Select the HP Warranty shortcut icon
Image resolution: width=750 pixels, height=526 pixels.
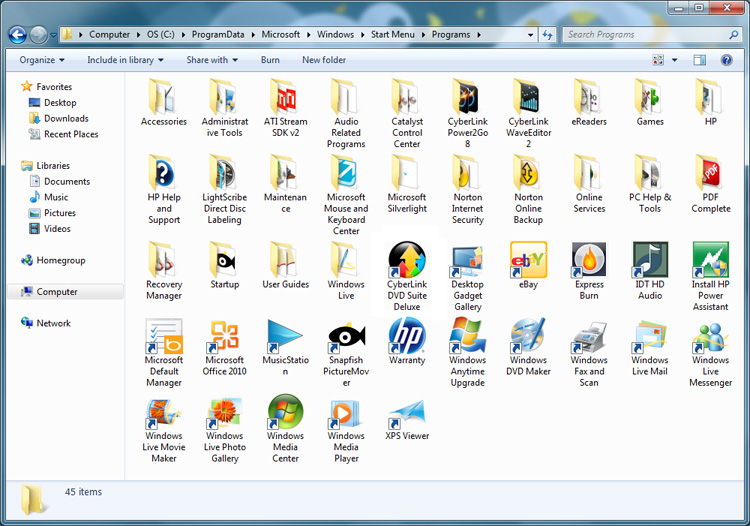click(407, 336)
